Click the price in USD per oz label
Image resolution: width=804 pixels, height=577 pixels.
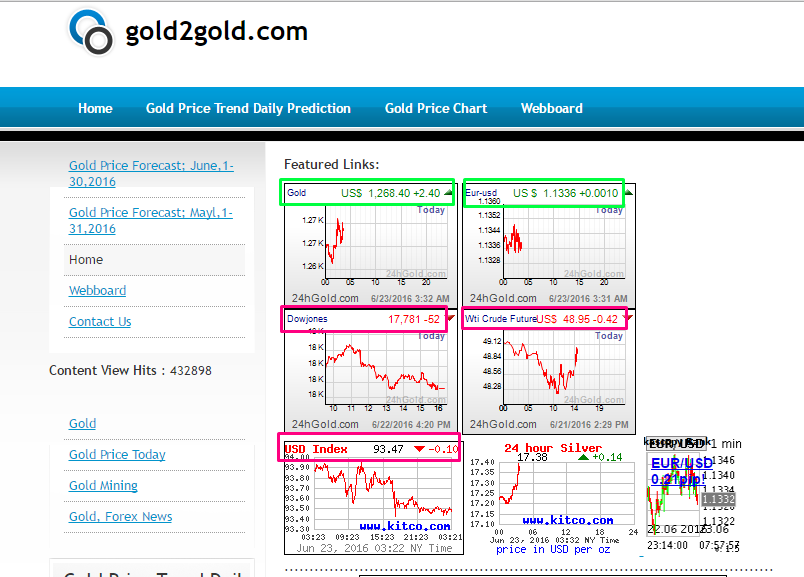click(553, 549)
